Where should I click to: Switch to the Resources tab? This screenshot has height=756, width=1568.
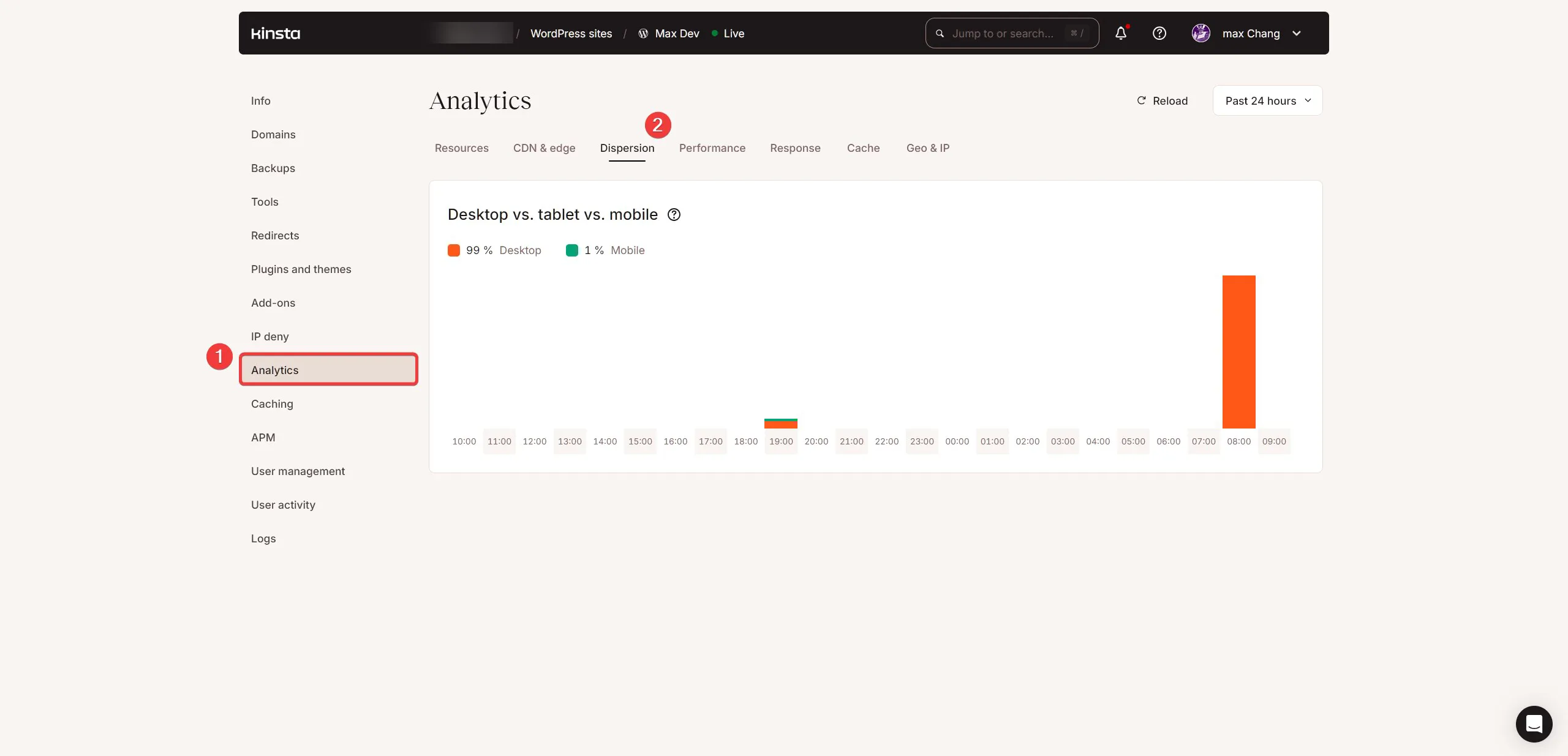point(462,148)
